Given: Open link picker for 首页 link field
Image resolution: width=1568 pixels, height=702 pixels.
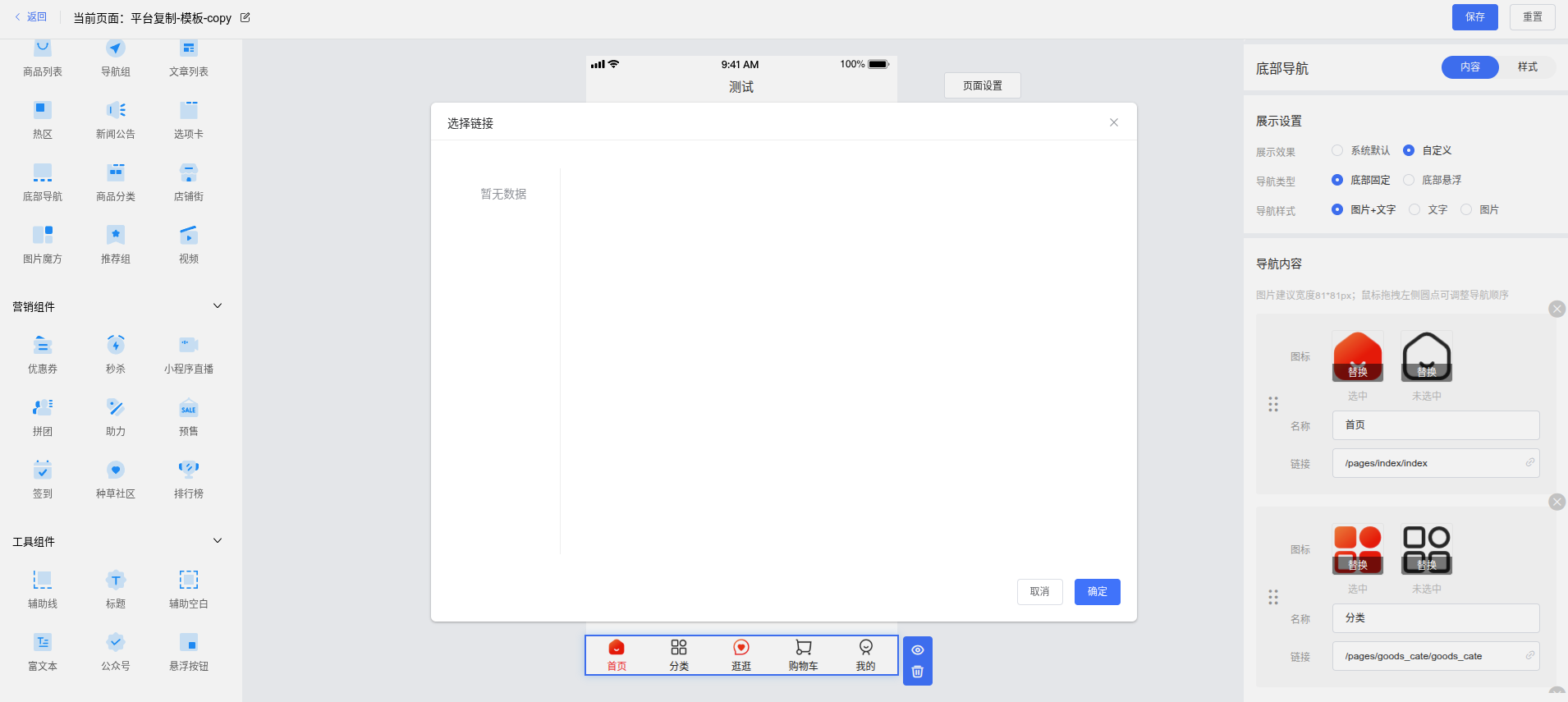Looking at the screenshot, I should (x=1530, y=463).
